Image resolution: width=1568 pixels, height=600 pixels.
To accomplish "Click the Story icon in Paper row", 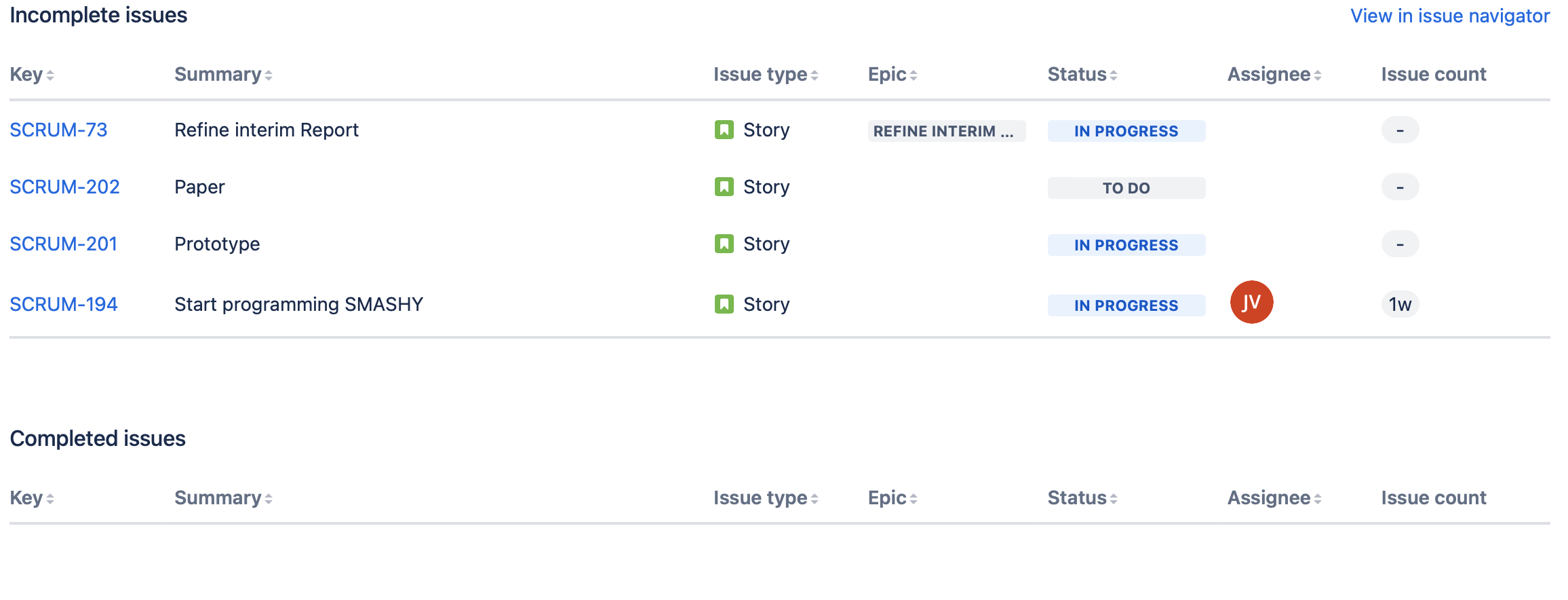I will (724, 187).
